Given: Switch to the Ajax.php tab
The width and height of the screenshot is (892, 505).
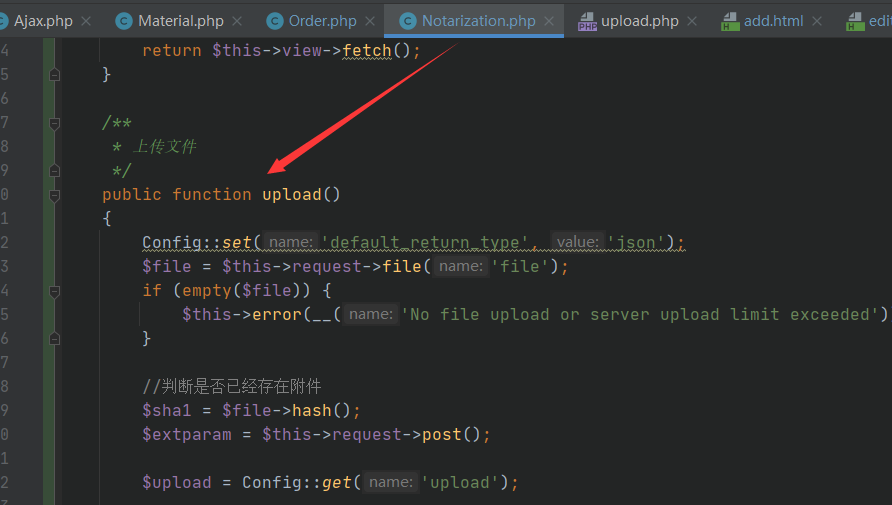Looking at the screenshot, I should tap(43, 21).
